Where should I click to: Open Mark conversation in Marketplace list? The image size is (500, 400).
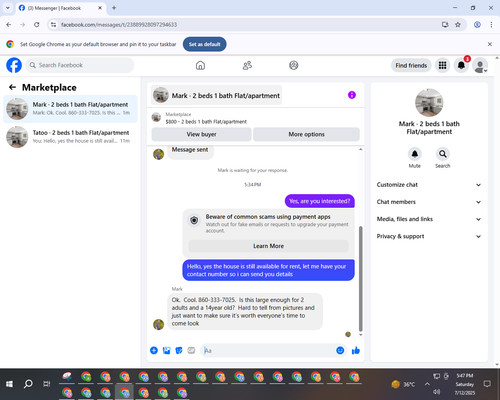[x=70, y=109]
